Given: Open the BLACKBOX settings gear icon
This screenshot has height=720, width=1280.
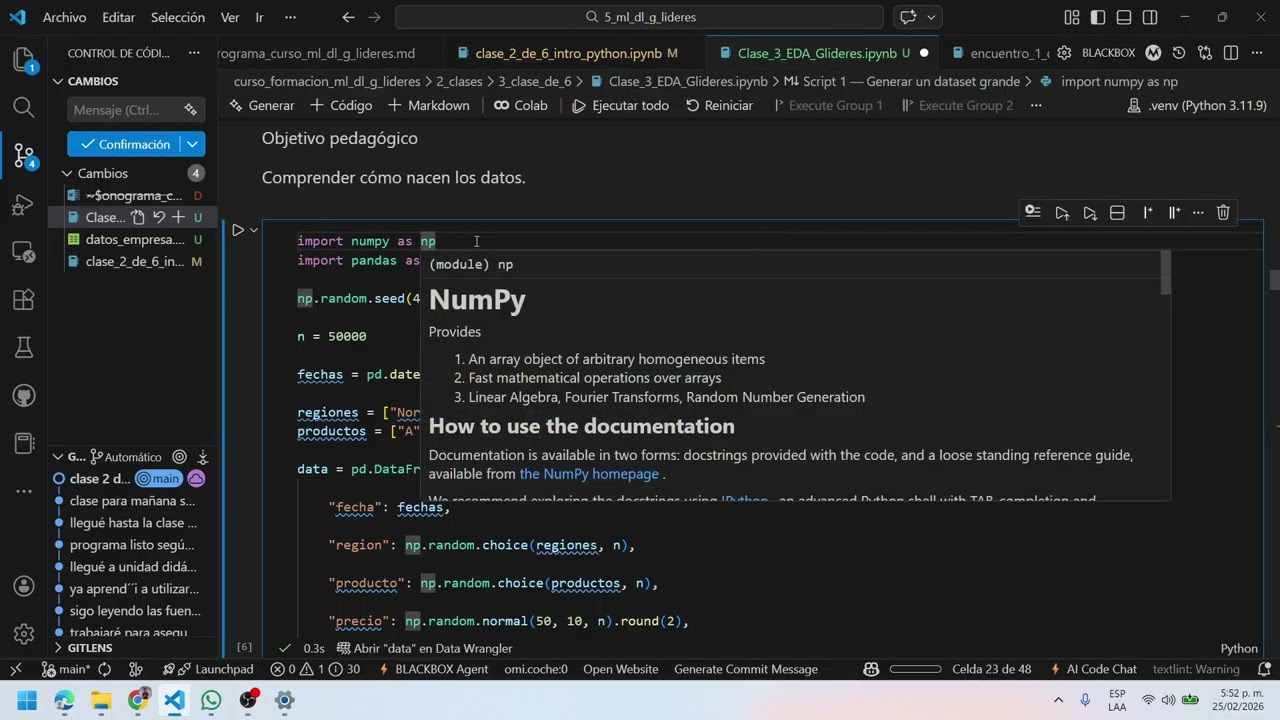Looking at the screenshot, I should pyautogui.click(x=1064, y=53).
